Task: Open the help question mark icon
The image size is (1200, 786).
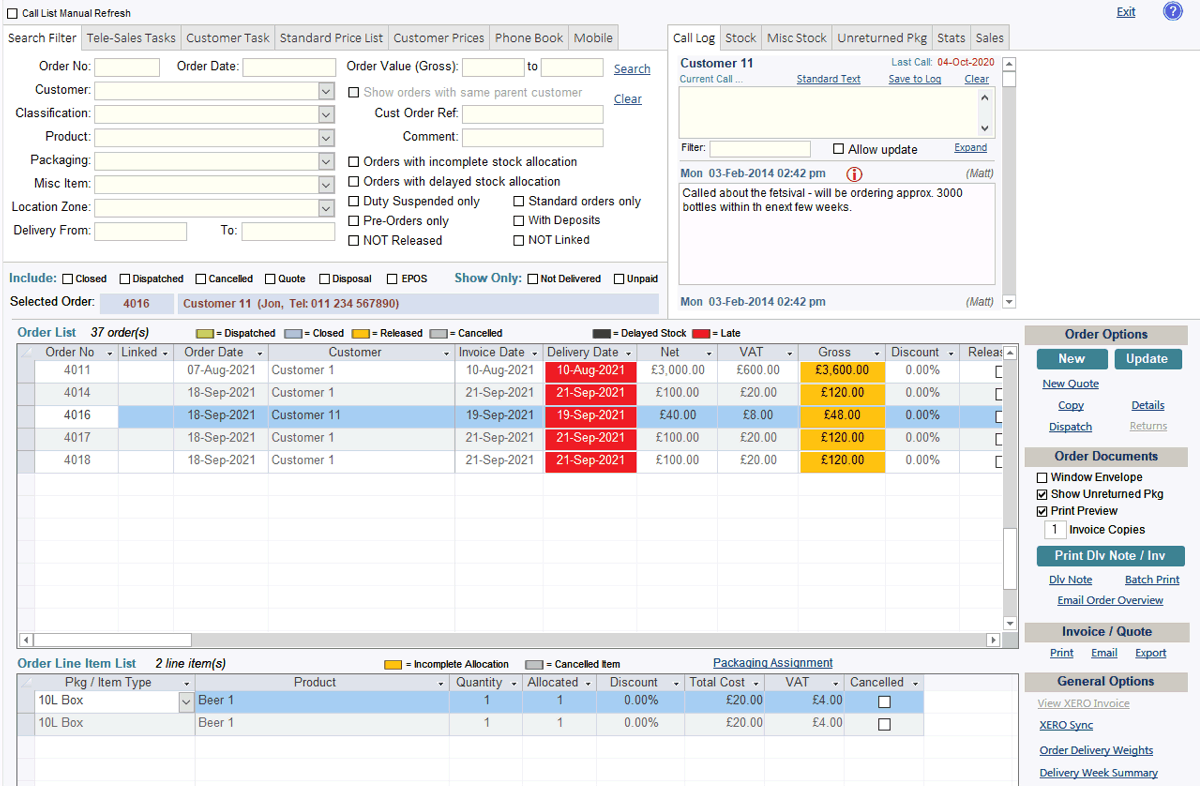Action: click(1172, 11)
